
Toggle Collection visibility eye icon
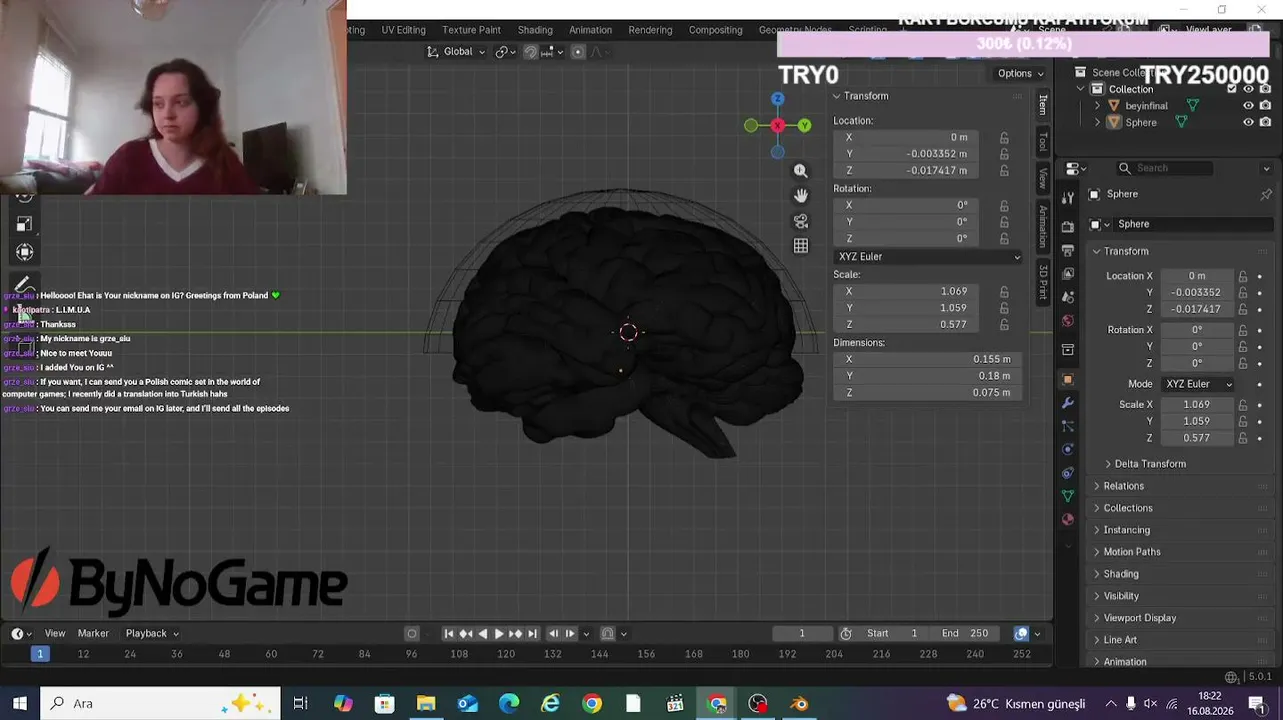pyautogui.click(x=1248, y=89)
